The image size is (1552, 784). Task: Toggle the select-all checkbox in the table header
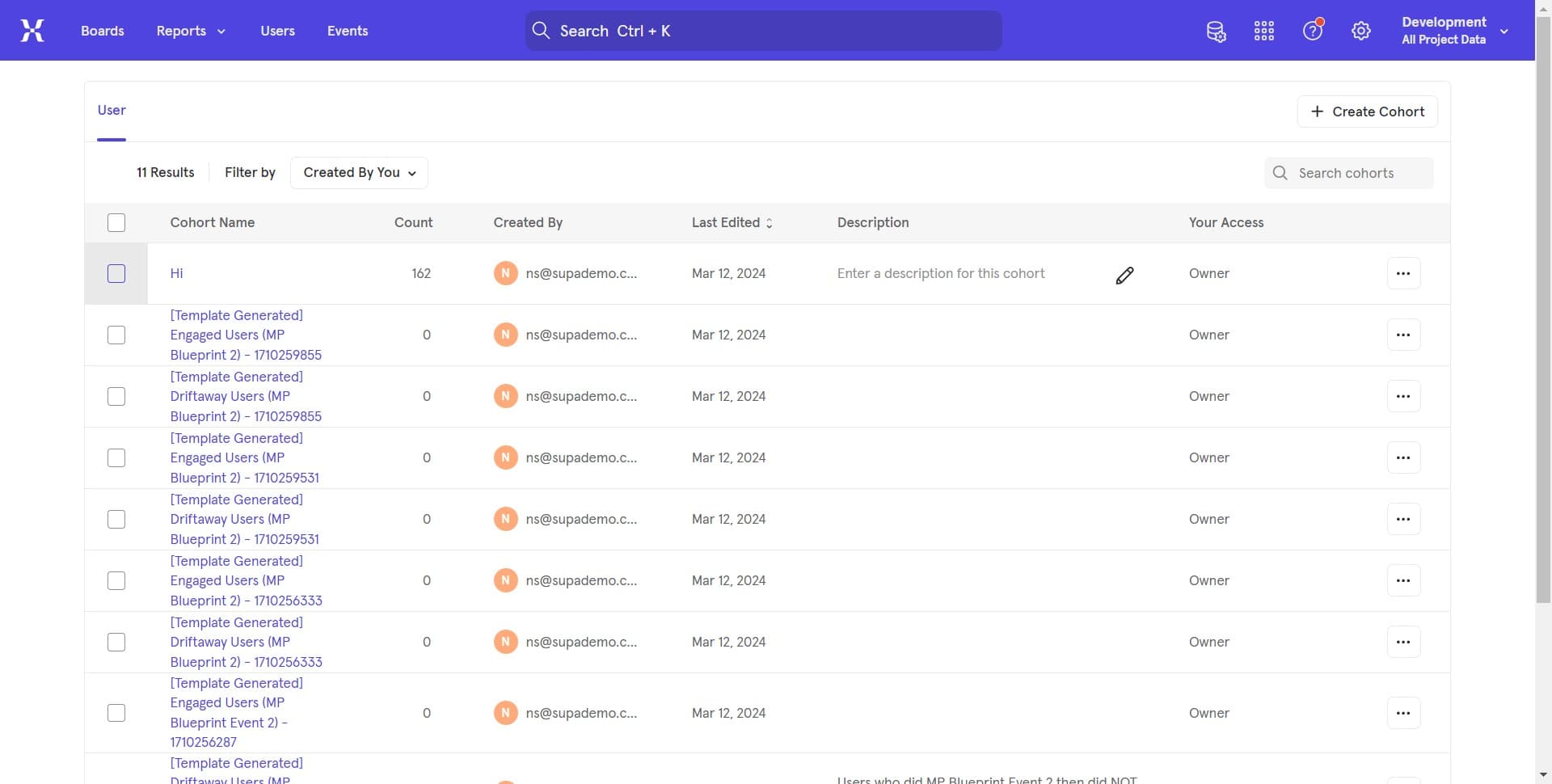click(x=116, y=222)
